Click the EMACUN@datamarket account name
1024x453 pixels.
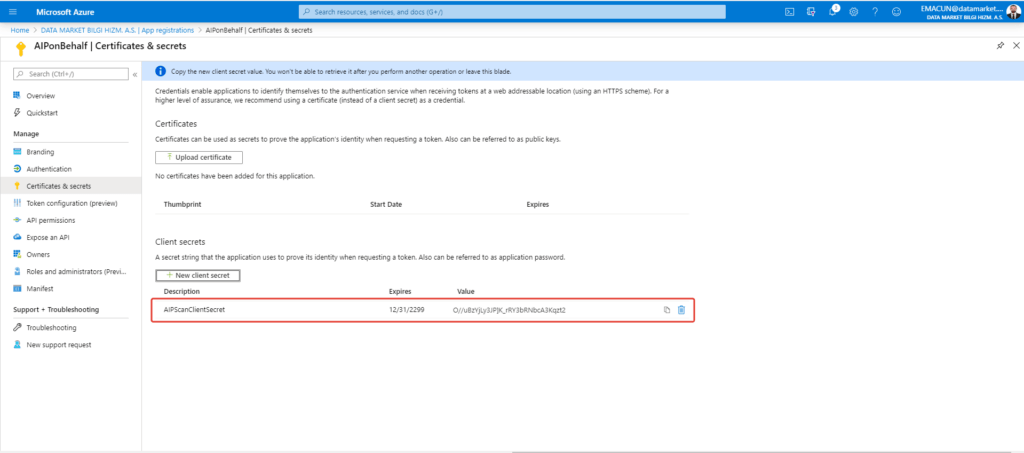pyautogui.click(x=961, y=8)
